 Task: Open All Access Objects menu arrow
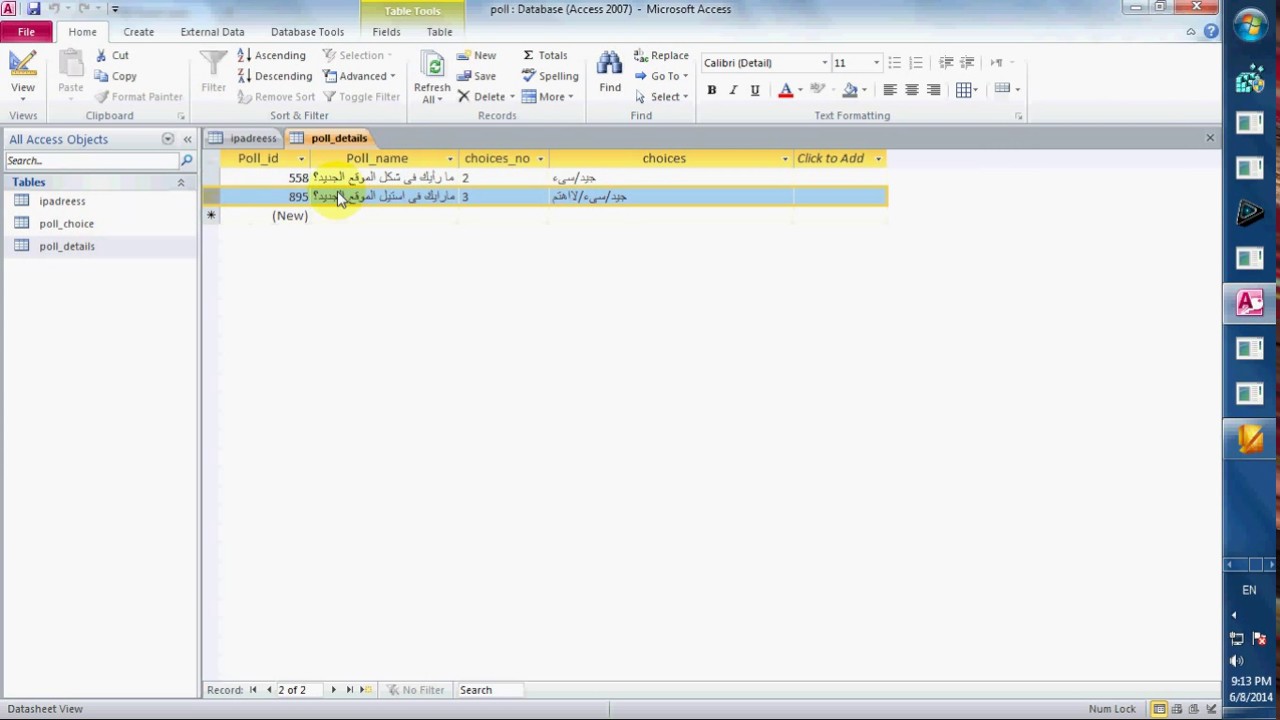[168, 140]
